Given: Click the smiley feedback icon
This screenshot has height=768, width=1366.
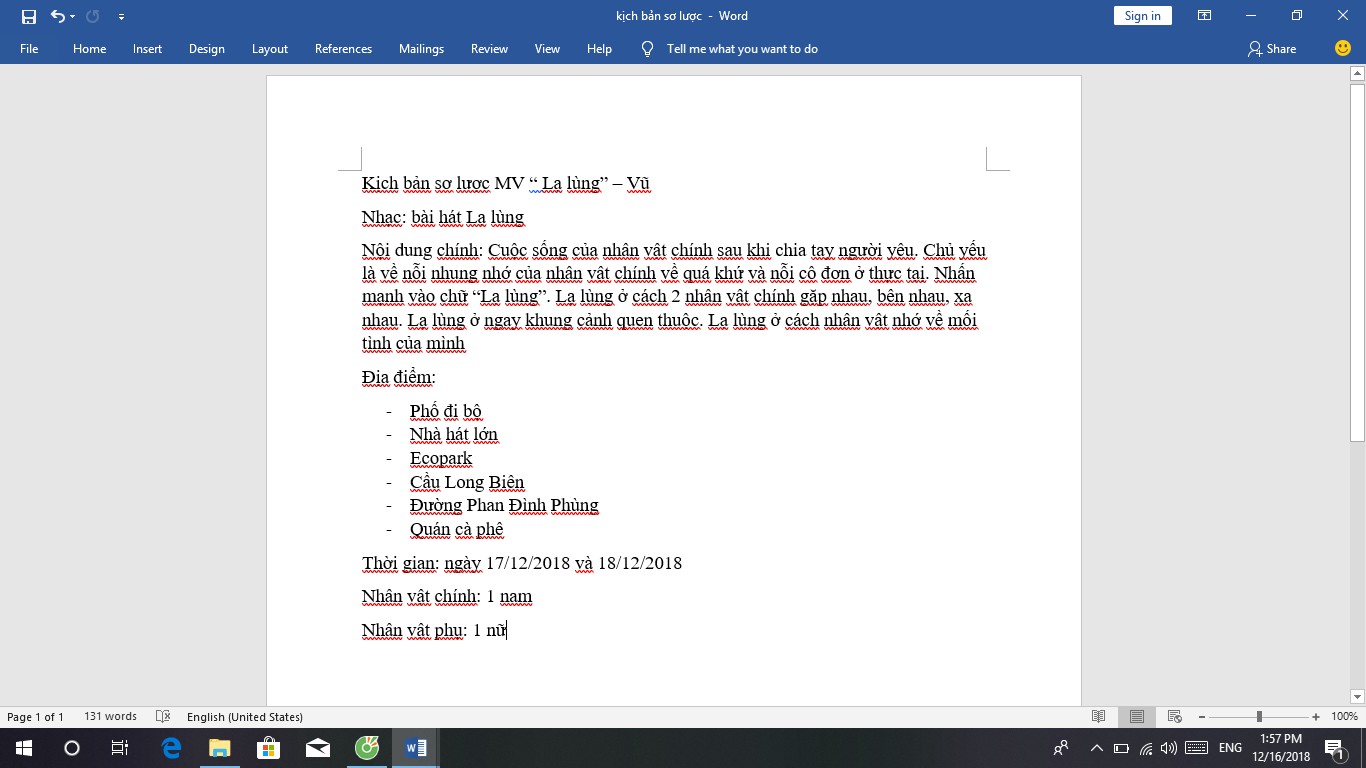Looking at the screenshot, I should pos(1343,48).
